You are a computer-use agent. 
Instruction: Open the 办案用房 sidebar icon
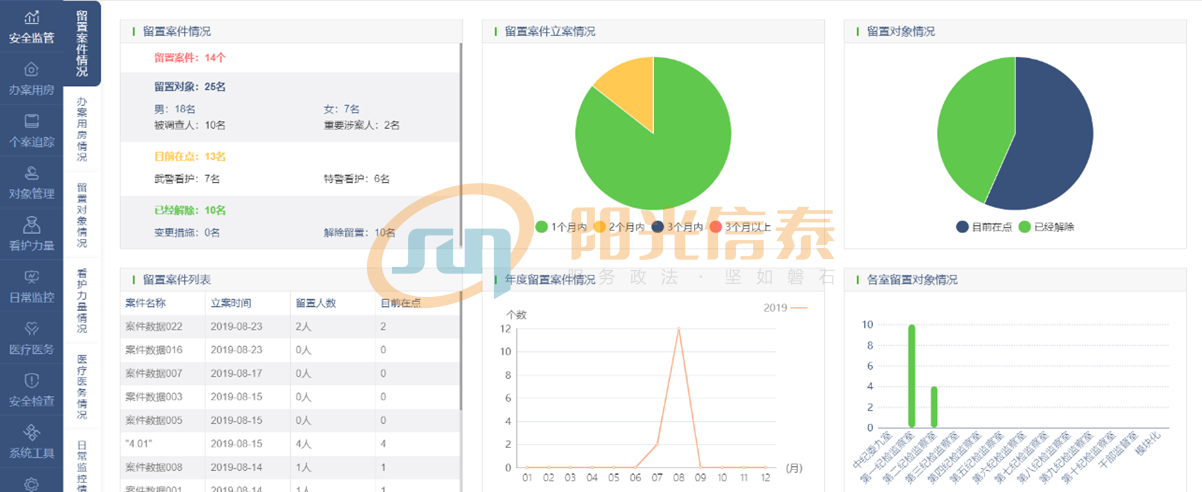tap(31, 69)
